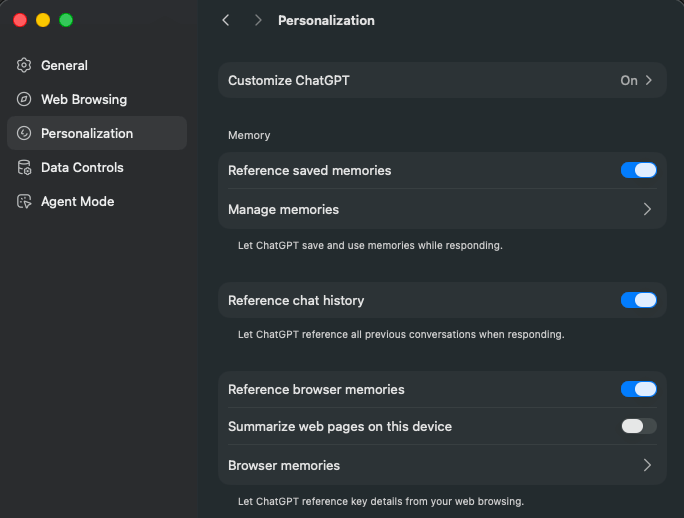Click the Web Browsing compass icon
The image size is (684, 518).
[x=24, y=99]
